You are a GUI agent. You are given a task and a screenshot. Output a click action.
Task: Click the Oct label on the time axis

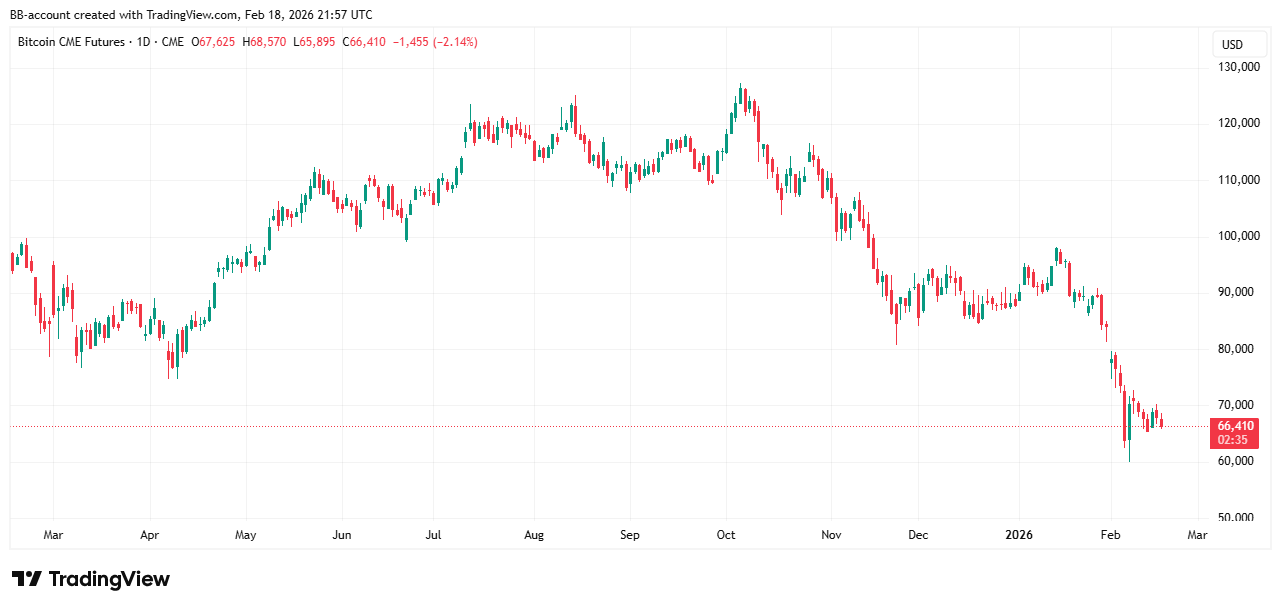point(726,535)
